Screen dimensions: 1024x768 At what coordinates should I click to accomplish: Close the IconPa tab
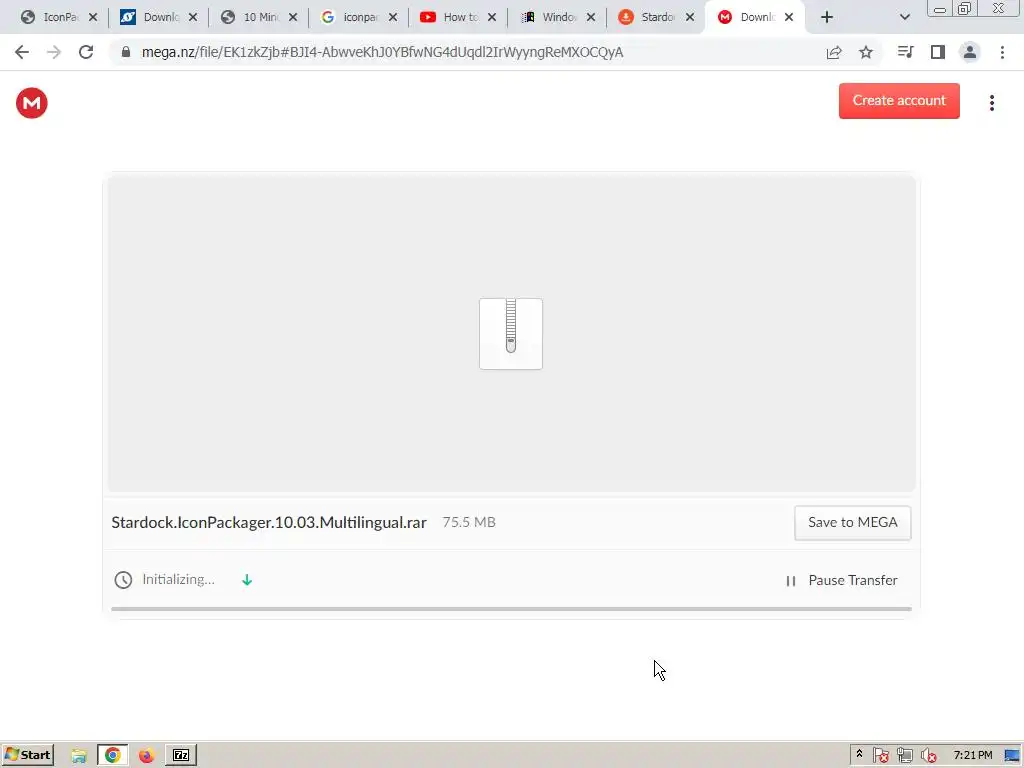click(x=93, y=18)
